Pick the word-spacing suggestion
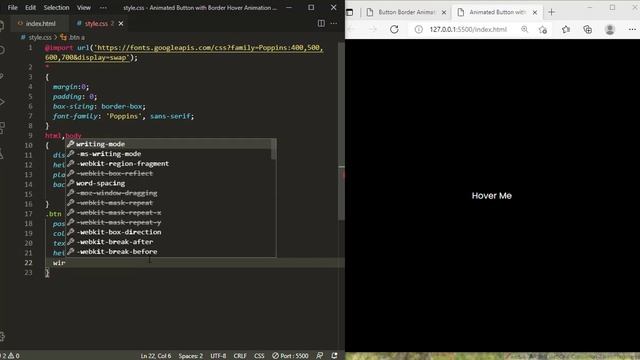This screenshot has height=360, width=640. click(171, 183)
